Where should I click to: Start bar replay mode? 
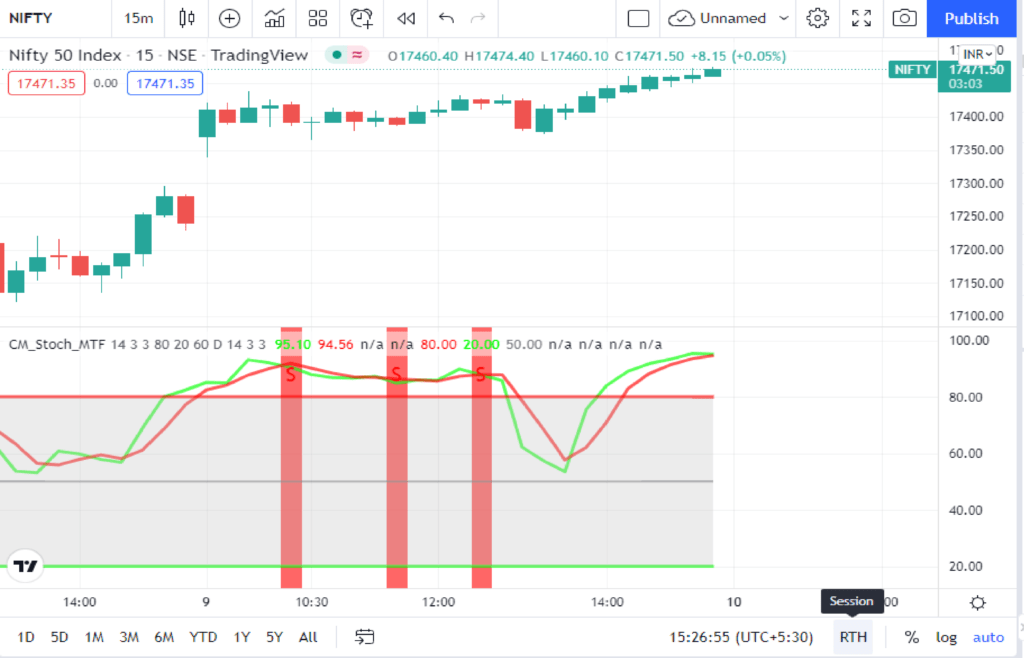406,18
